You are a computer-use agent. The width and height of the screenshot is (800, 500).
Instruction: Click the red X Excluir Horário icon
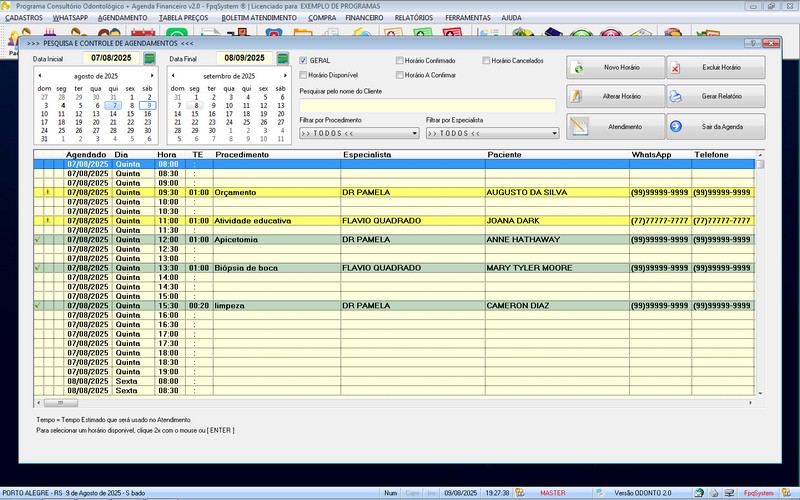tap(677, 68)
